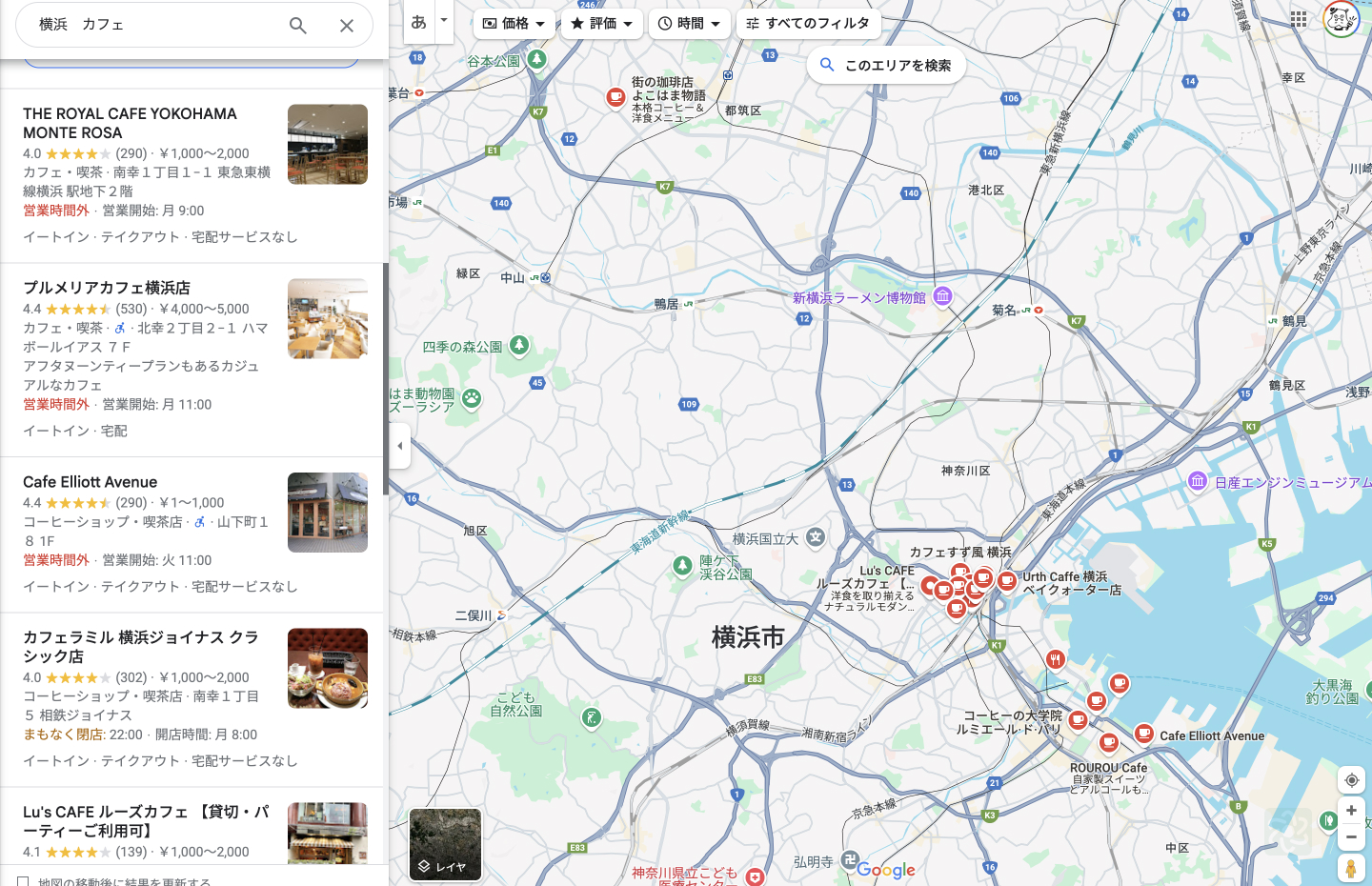Open the 価格 price filter dropdown
1372x886 pixels.
[x=514, y=23]
